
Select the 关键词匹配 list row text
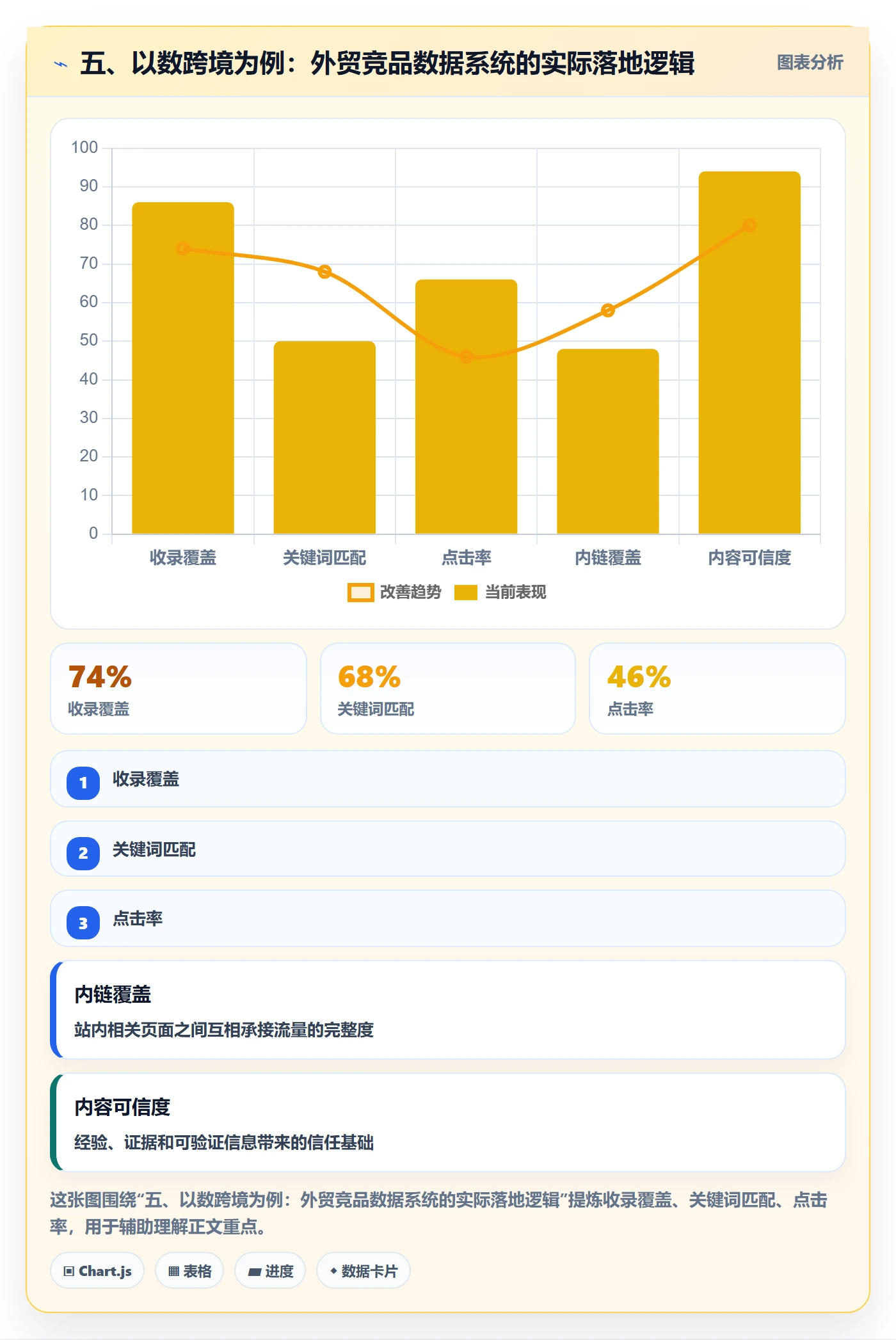coord(154,850)
